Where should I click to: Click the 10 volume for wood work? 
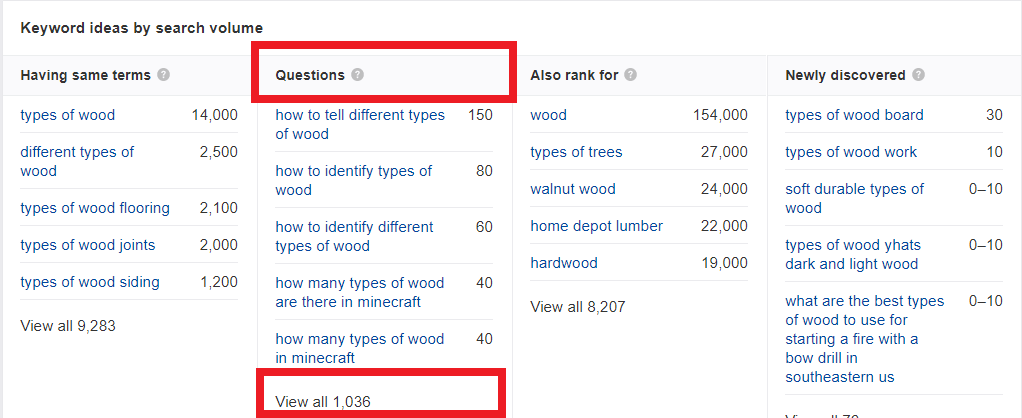(x=995, y=152)
